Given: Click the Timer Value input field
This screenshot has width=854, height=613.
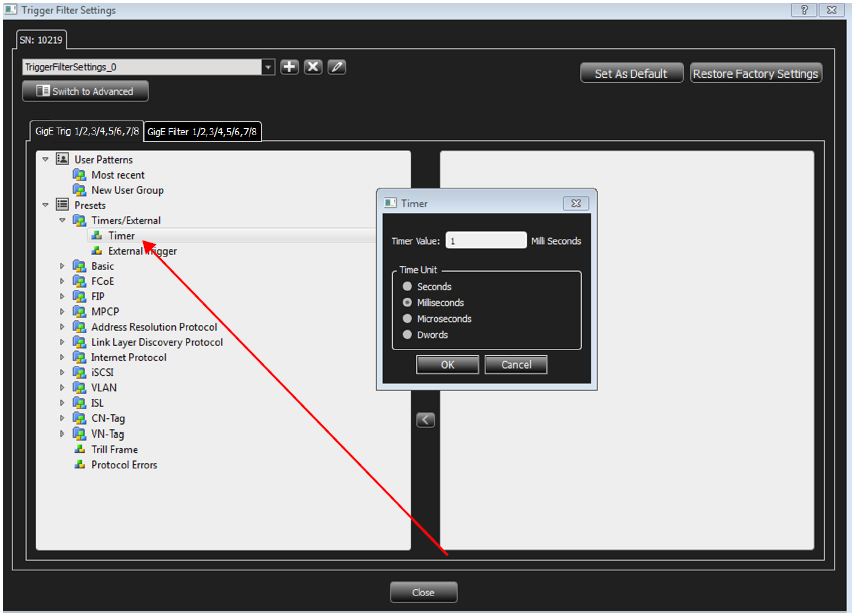Looking at the screenshot, I should [x=486, y=241].
